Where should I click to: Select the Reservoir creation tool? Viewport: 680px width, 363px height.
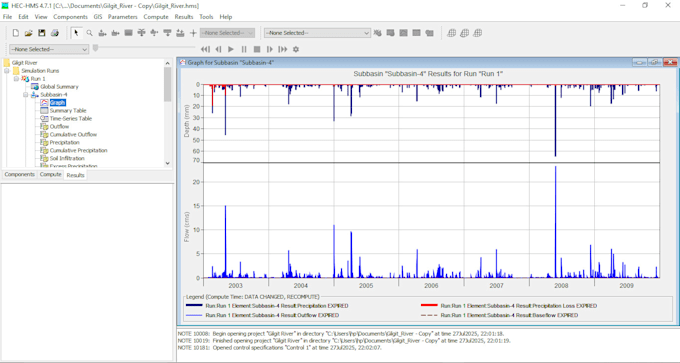(x=128, y=33)
